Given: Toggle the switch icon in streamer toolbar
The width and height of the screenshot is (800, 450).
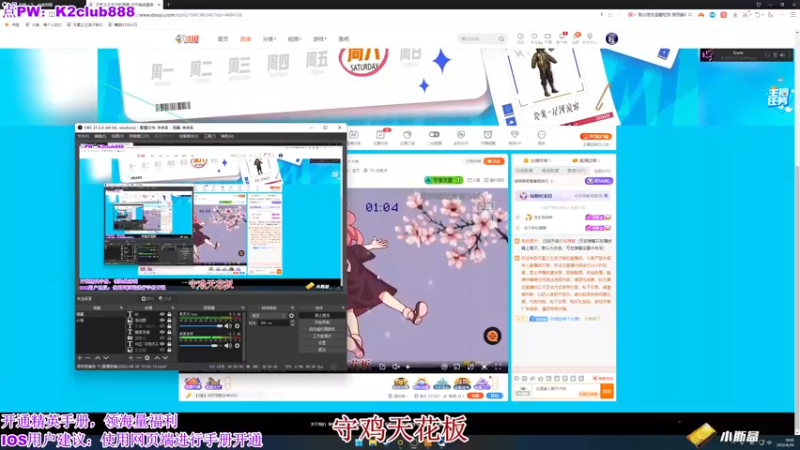Looking at the screenshot, I should pyautogui.click(x=434, y=135).
